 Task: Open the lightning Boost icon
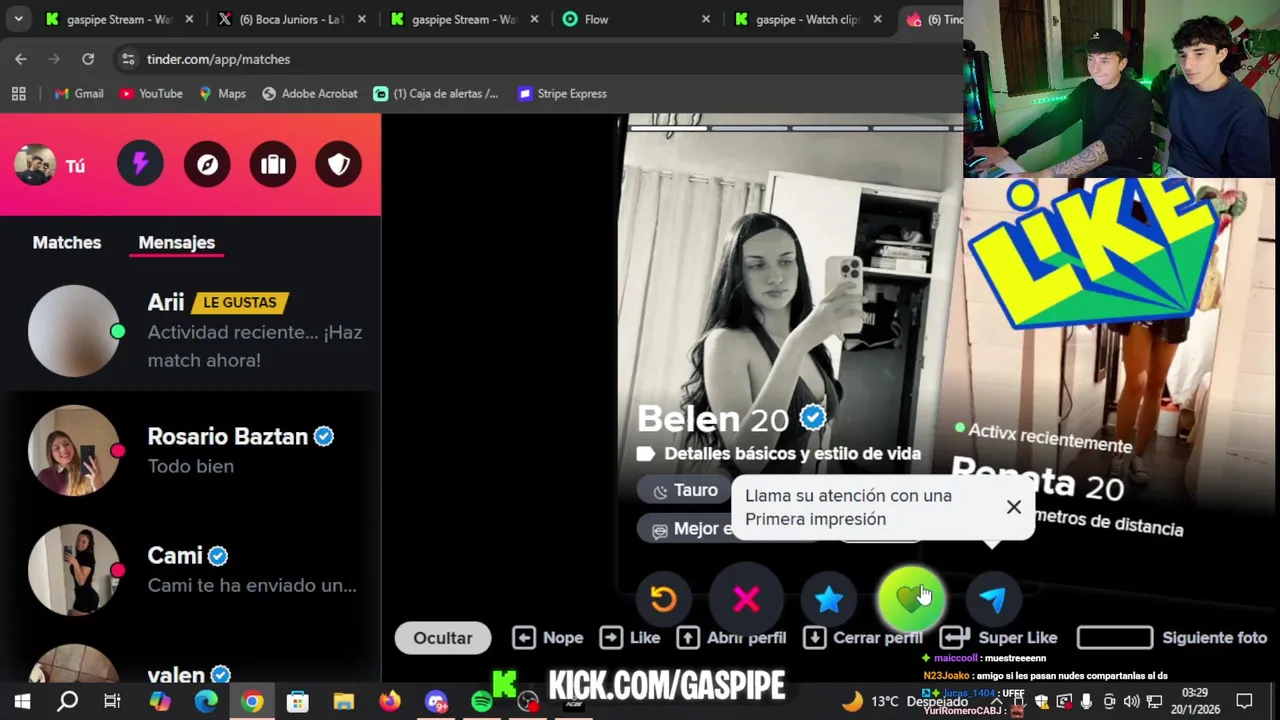140,164
